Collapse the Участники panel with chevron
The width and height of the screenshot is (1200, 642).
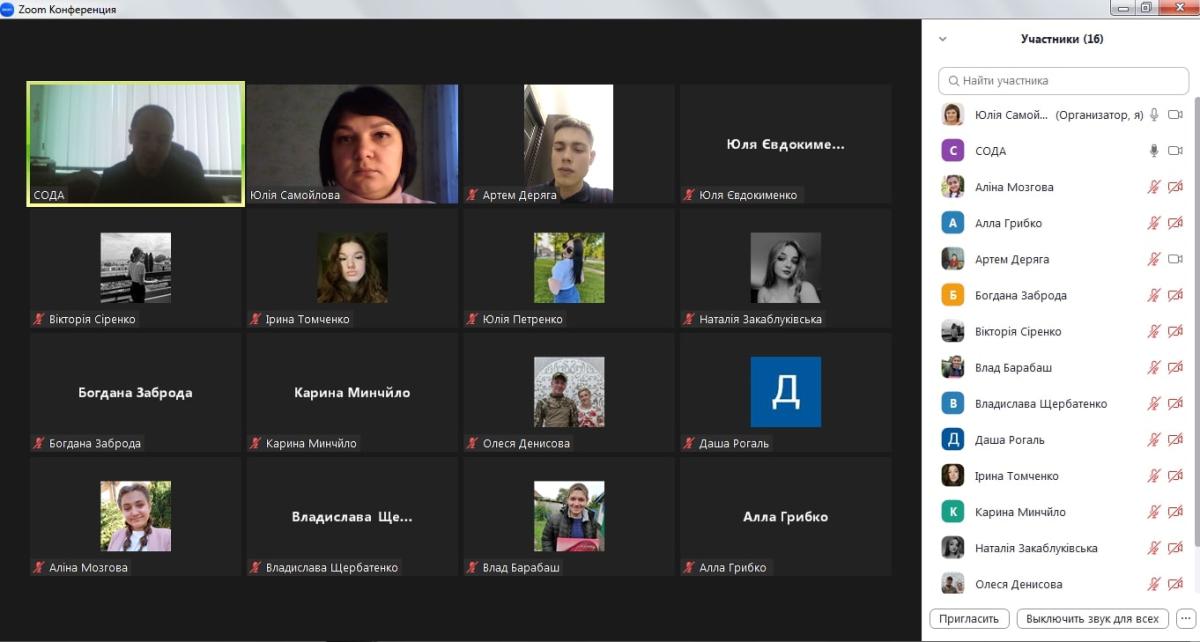(942, 39)
